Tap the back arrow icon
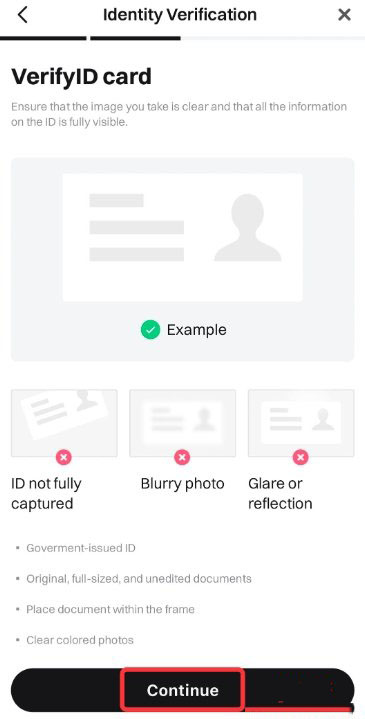The image size is (365, 719). (22, 15)
